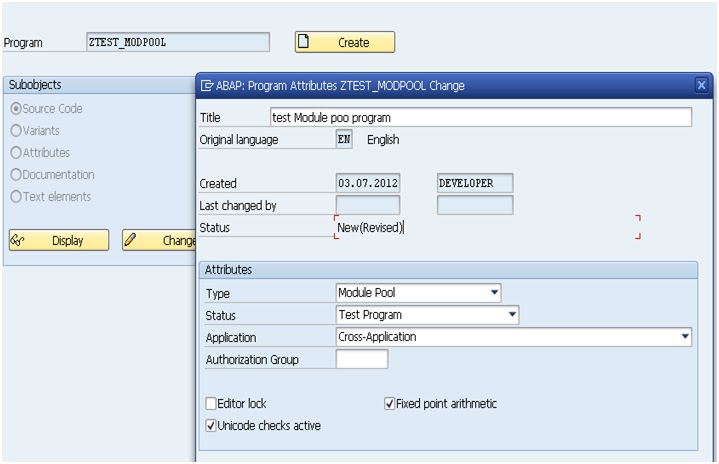Click the Attributes group header in dialog
Screen dimensions: 719x464
pos(448,270)
